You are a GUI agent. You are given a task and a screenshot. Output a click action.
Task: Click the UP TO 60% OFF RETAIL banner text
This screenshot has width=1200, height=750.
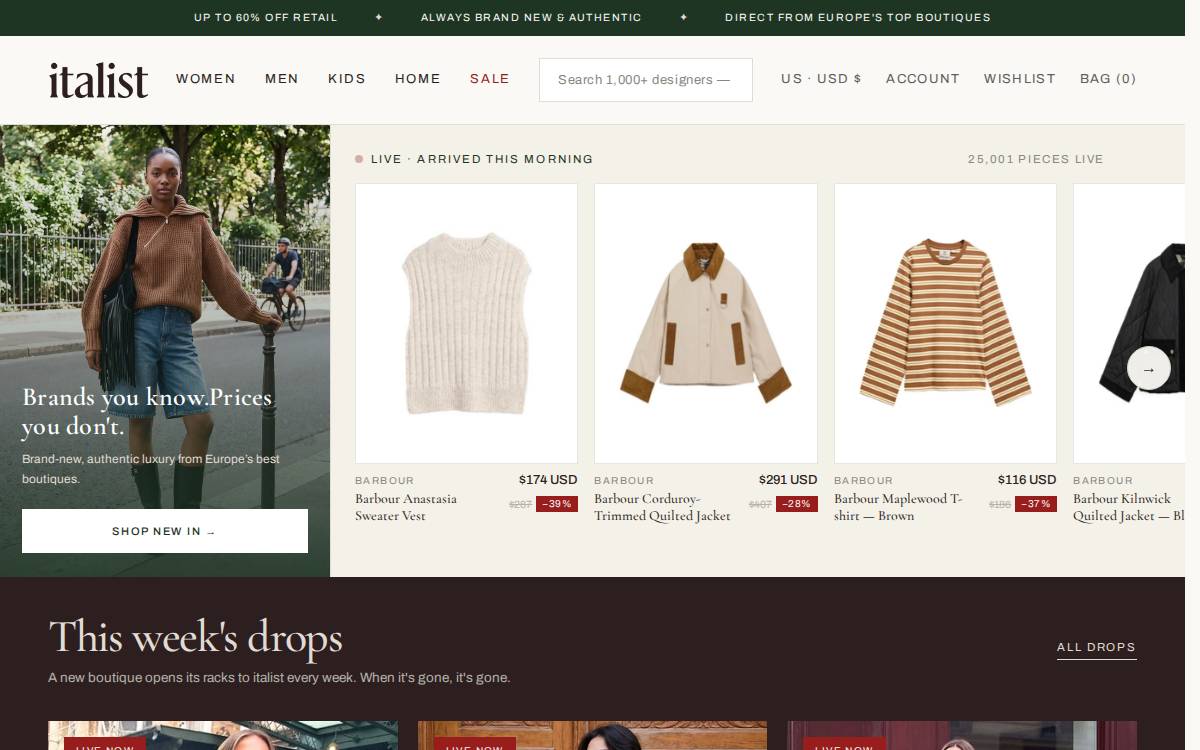click(x=266, y=17)
